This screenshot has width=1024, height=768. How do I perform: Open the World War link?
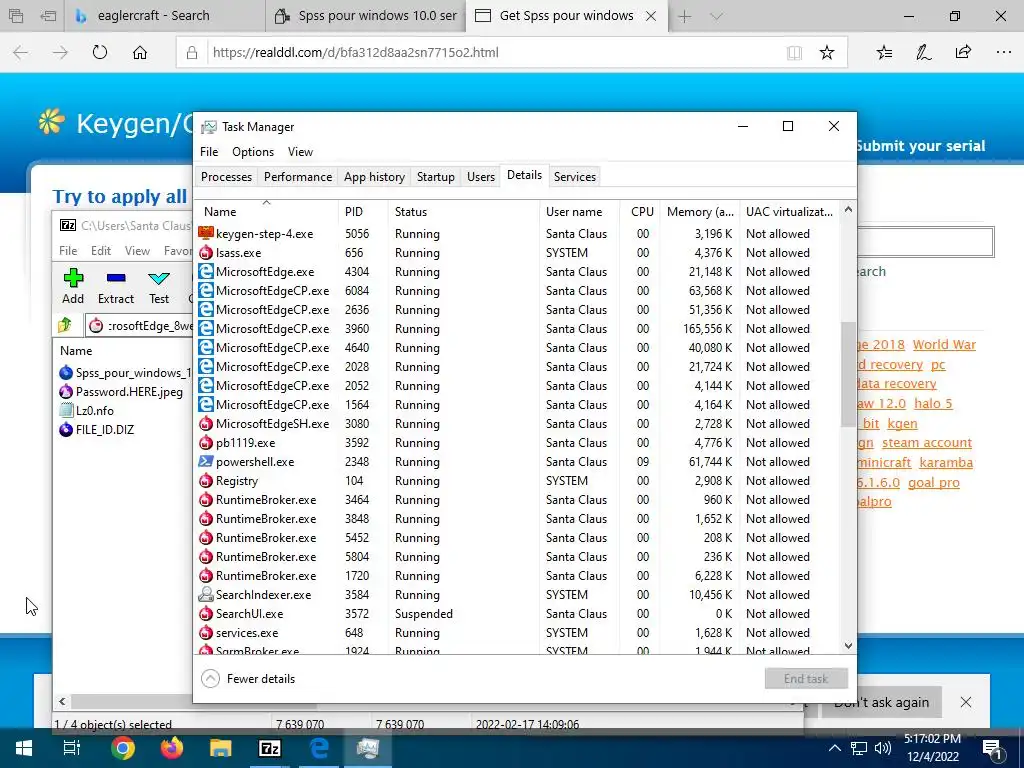point(944,345)
